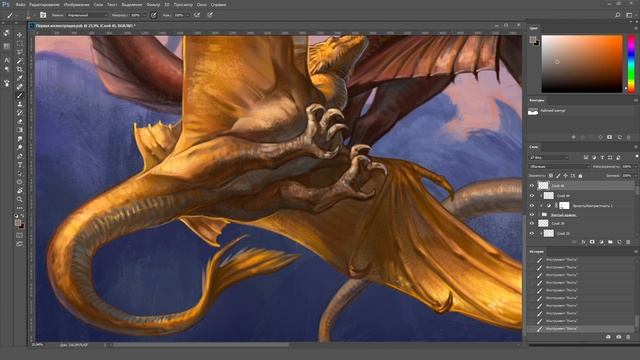This screenshot has height=360, width=640.
Task: Open the layer blend mode dropdown
Action: tap(559, 167)
